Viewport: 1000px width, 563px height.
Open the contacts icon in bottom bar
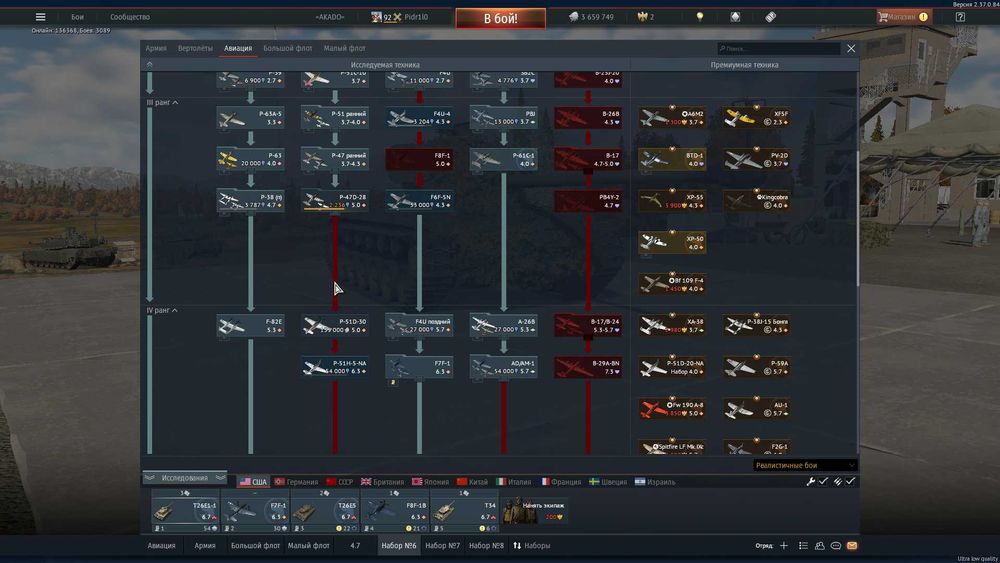(x=820, y=546)
